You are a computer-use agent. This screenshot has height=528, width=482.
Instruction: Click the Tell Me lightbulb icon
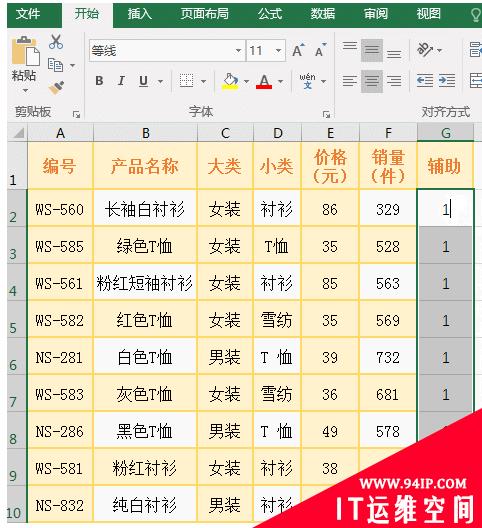[475, 15]
